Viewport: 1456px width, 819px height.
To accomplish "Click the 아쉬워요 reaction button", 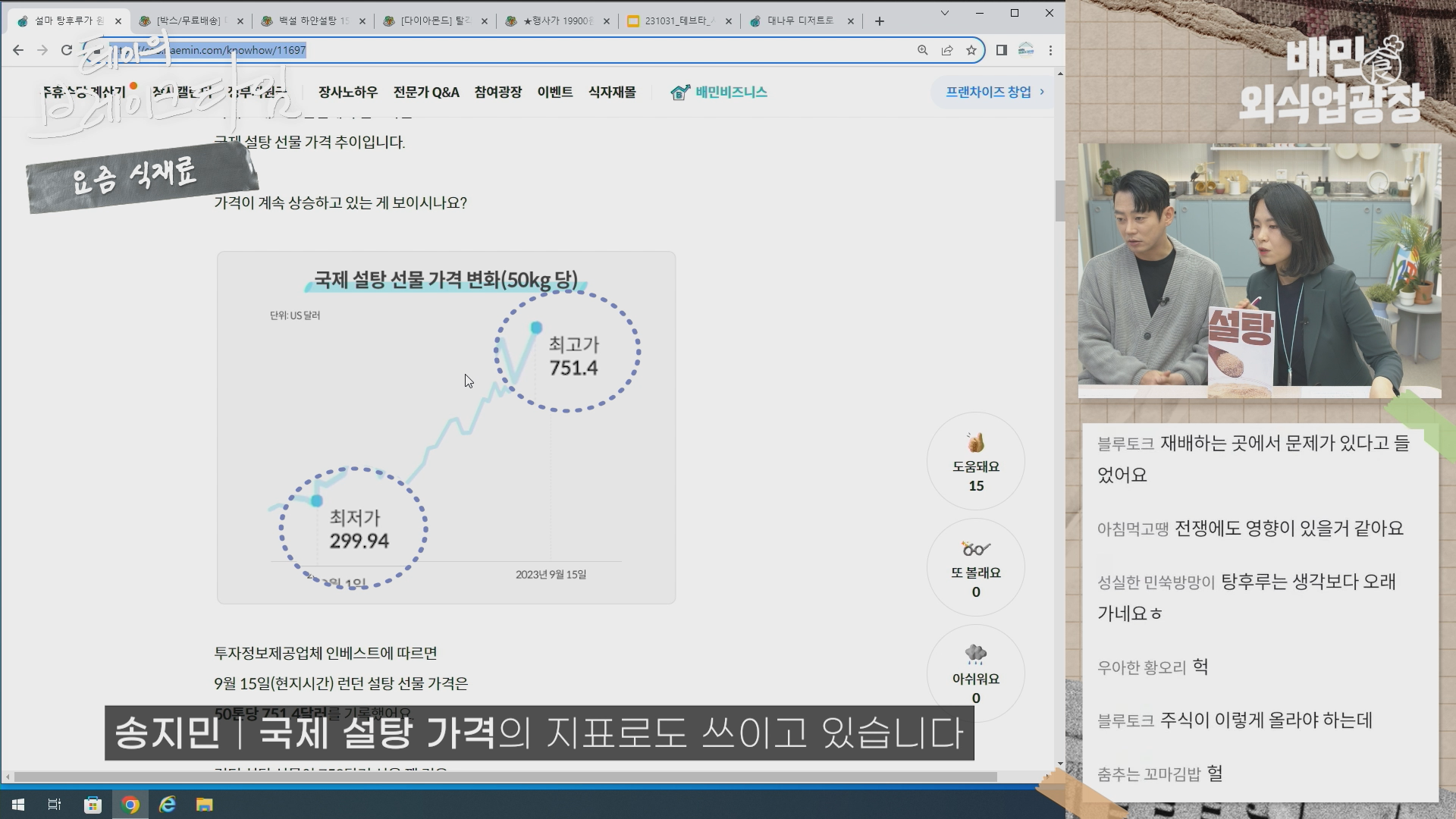I will (x=976, y=674).
